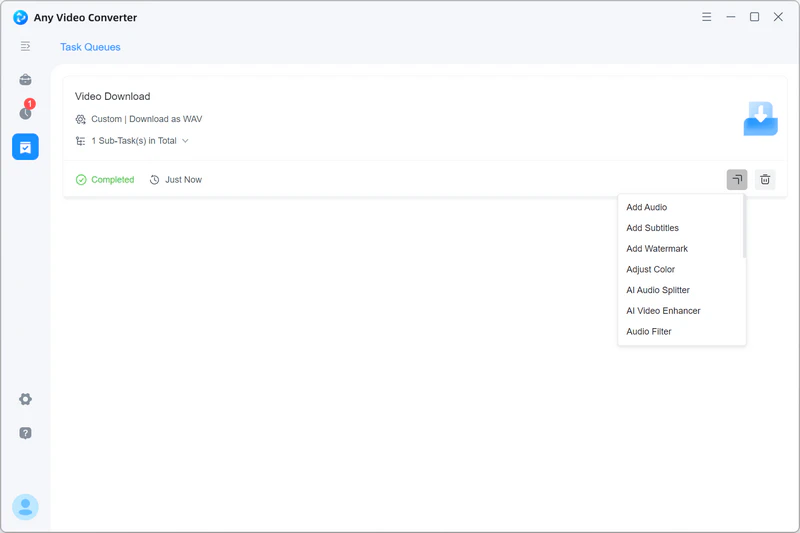Viewport: 800px width, 533px height.
Task: Select Audio Filter menu item
Action: coord(649,331)
